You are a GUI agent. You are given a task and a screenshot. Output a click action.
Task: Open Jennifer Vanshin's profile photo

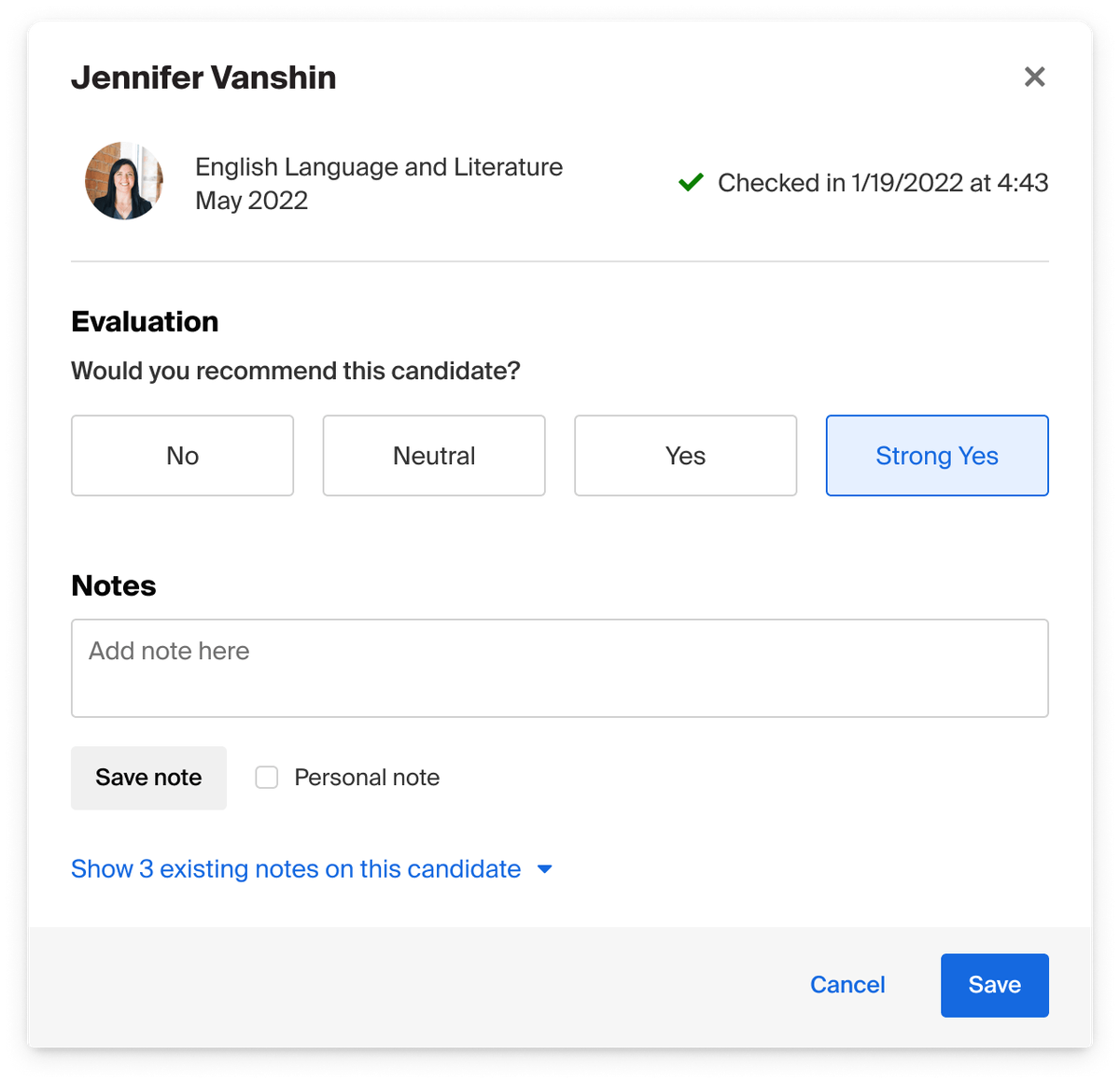tap(124, 181)
